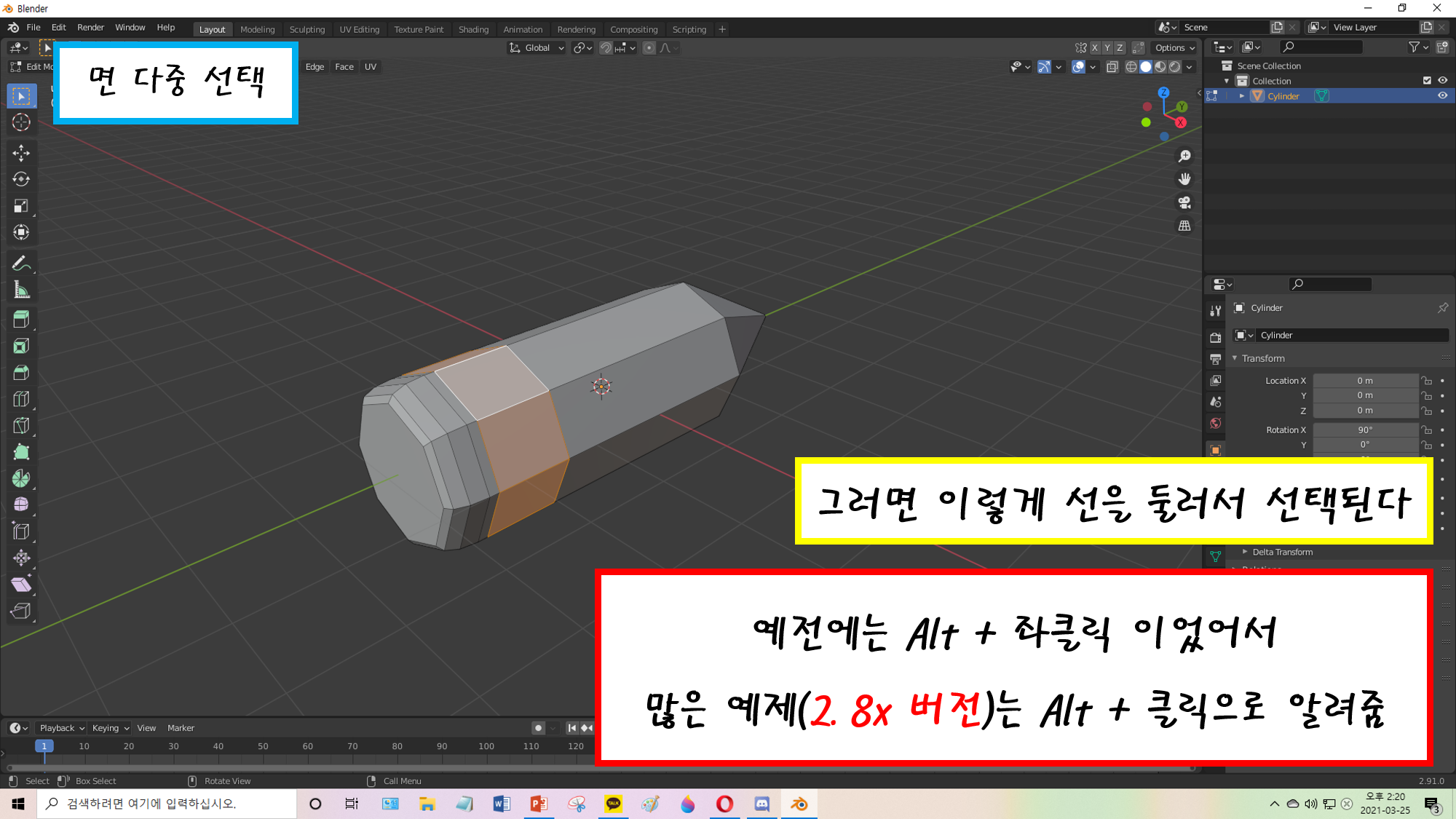
Task: Switch to the Sculpting workspace tab
Action: click(306, 30)
